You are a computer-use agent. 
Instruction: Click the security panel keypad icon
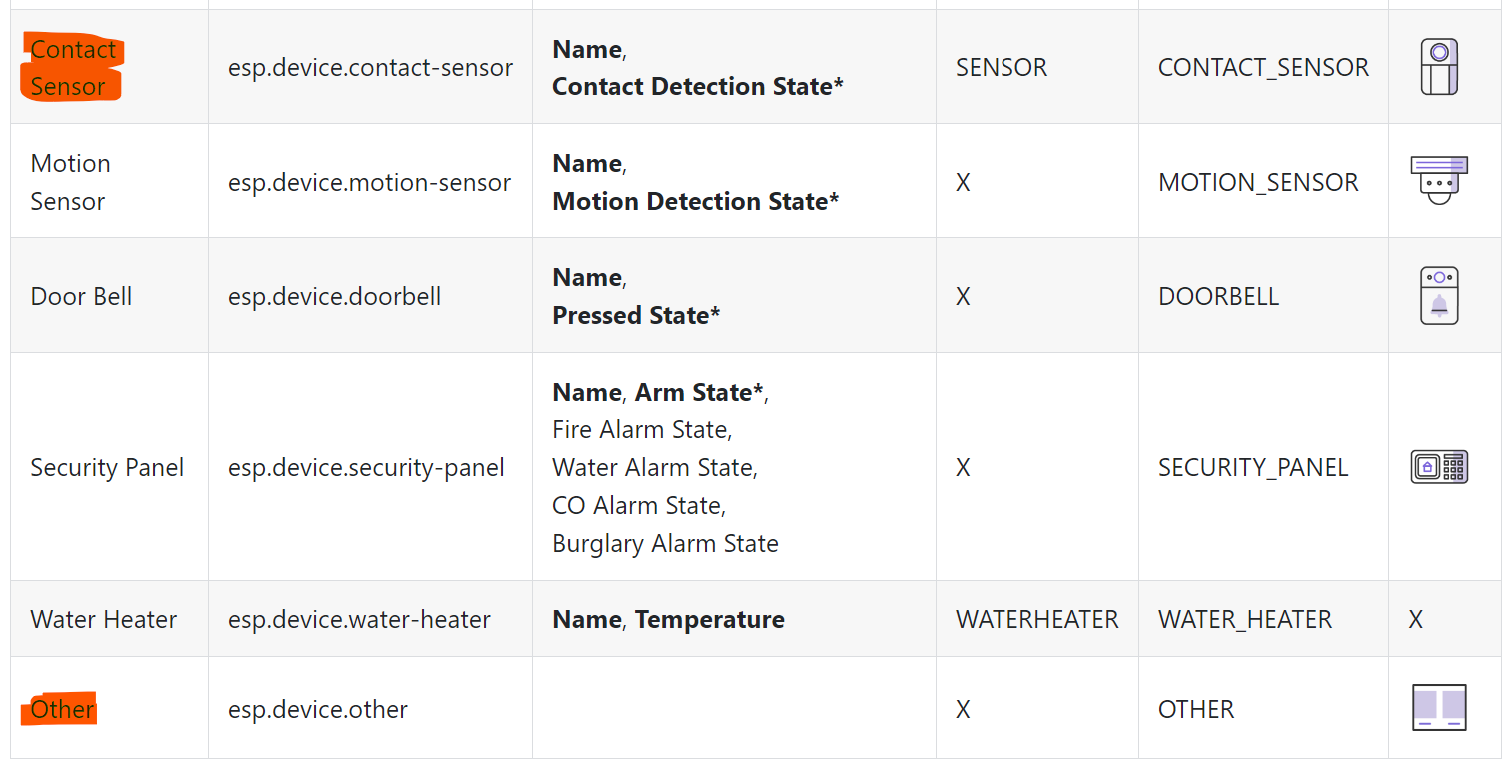(x=1439, y=467)
